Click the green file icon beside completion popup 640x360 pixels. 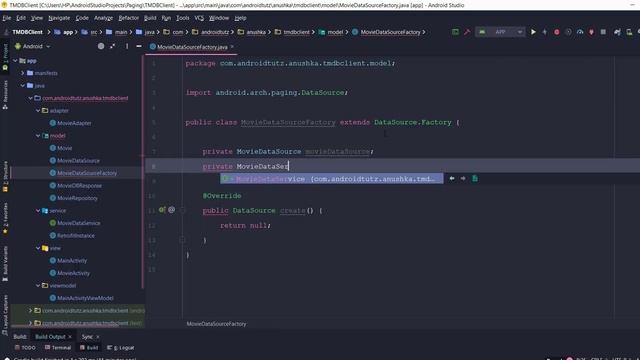coord(475,178)
